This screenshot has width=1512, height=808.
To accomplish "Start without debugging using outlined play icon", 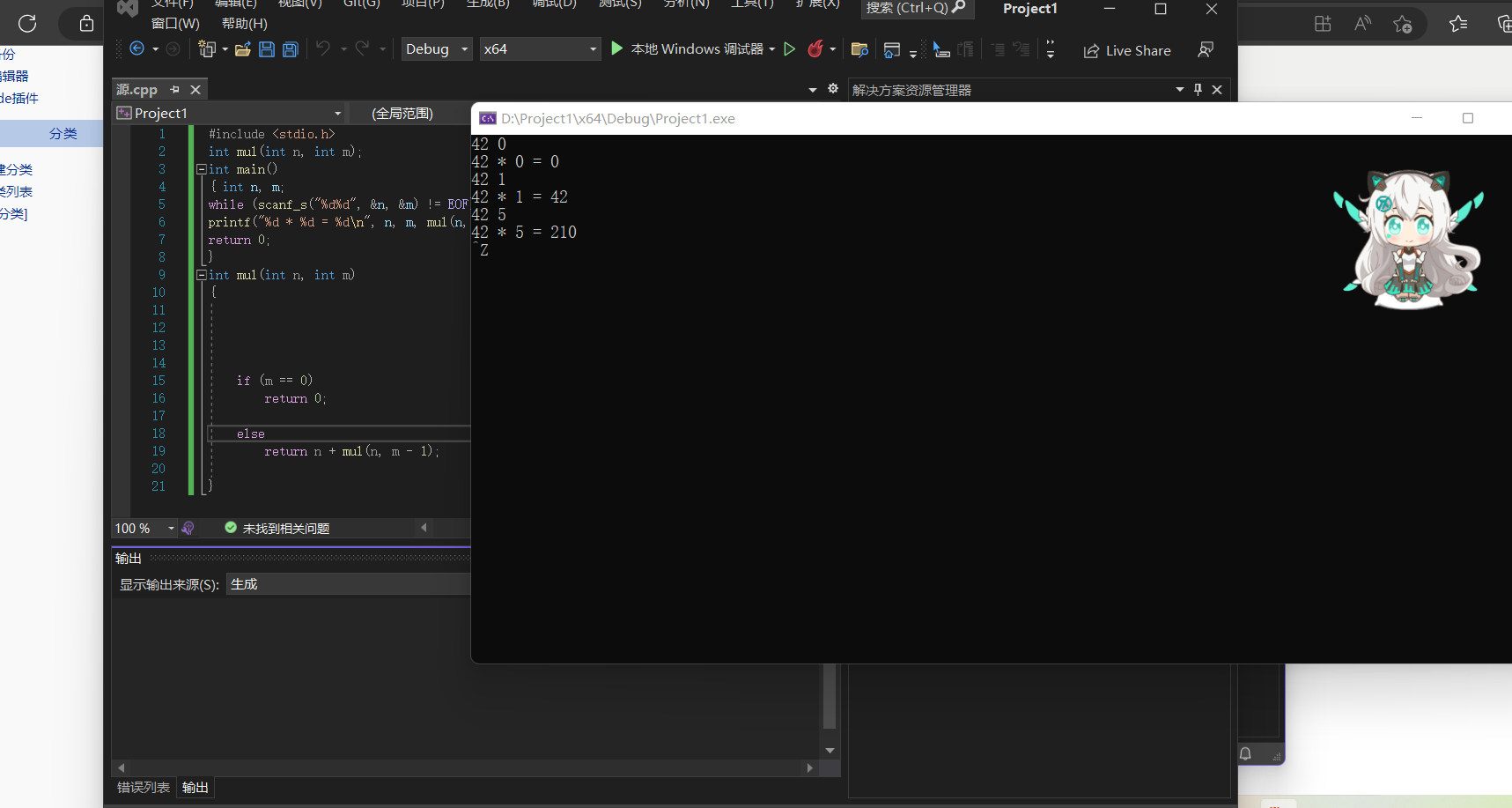I will [790, 49].
